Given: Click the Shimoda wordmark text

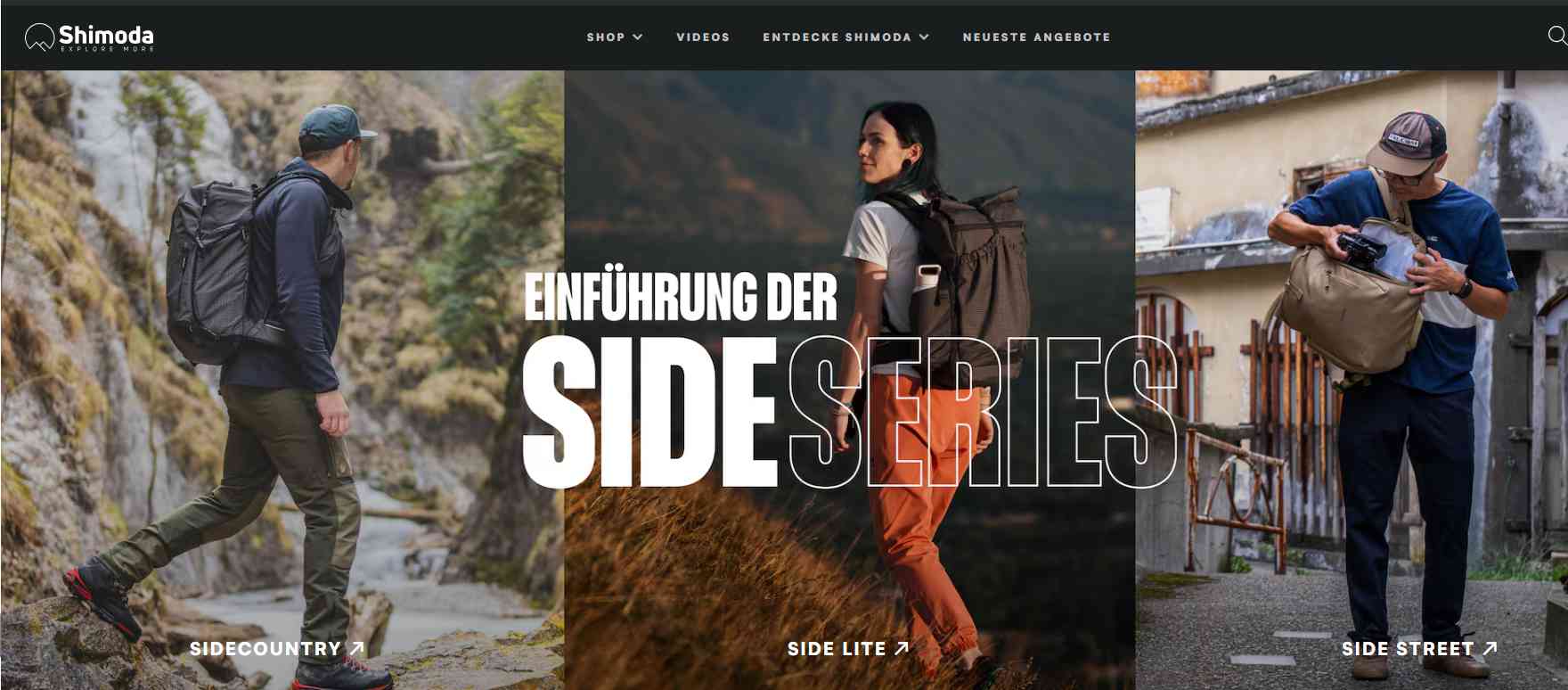Looking at the screenshot, I should [106, 36].
